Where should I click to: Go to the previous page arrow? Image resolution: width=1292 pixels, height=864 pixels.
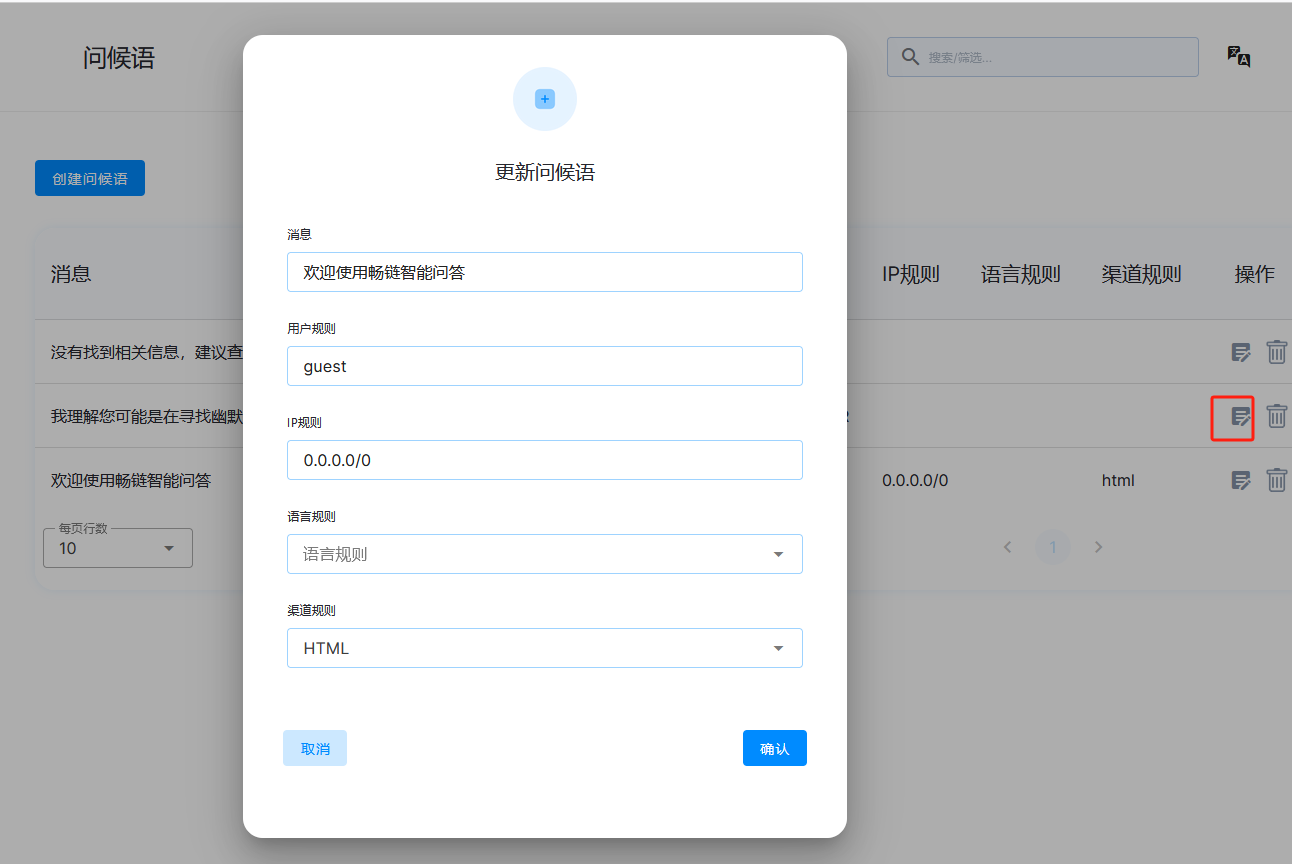pos(1008,547)
